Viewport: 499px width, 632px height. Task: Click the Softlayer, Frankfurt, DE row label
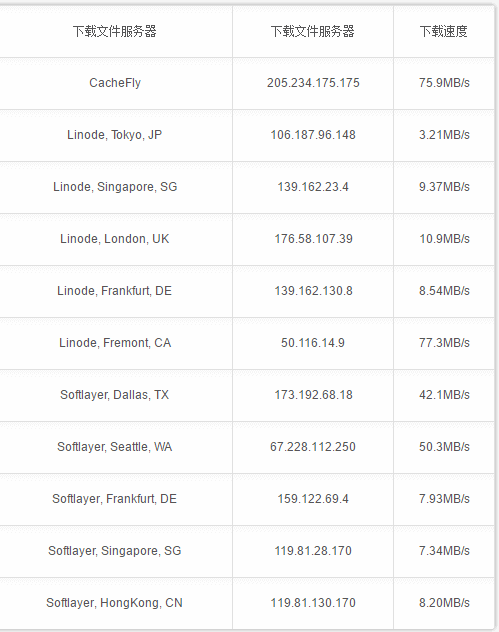[114, 499]
